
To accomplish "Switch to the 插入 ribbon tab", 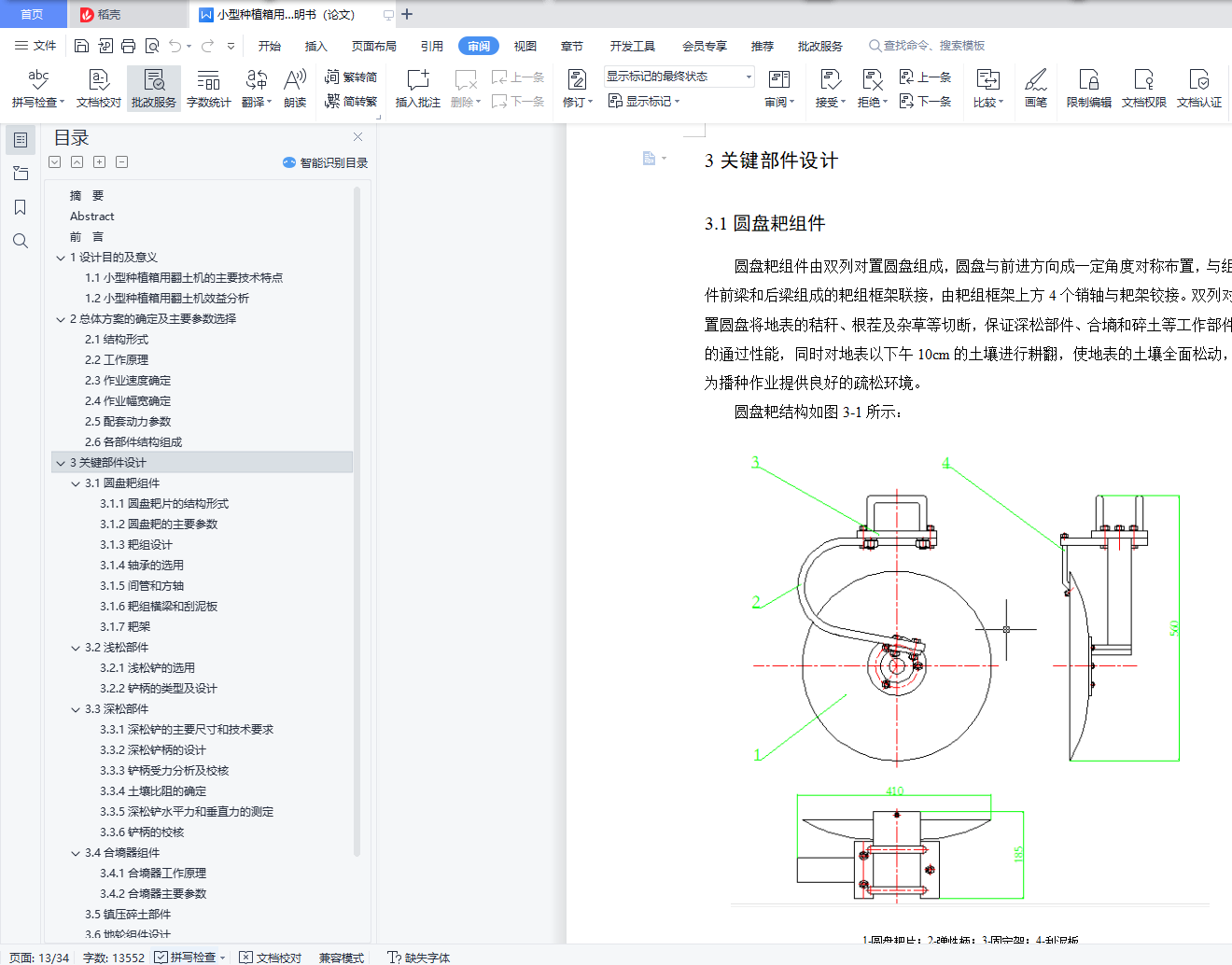I will coord(316,46).
